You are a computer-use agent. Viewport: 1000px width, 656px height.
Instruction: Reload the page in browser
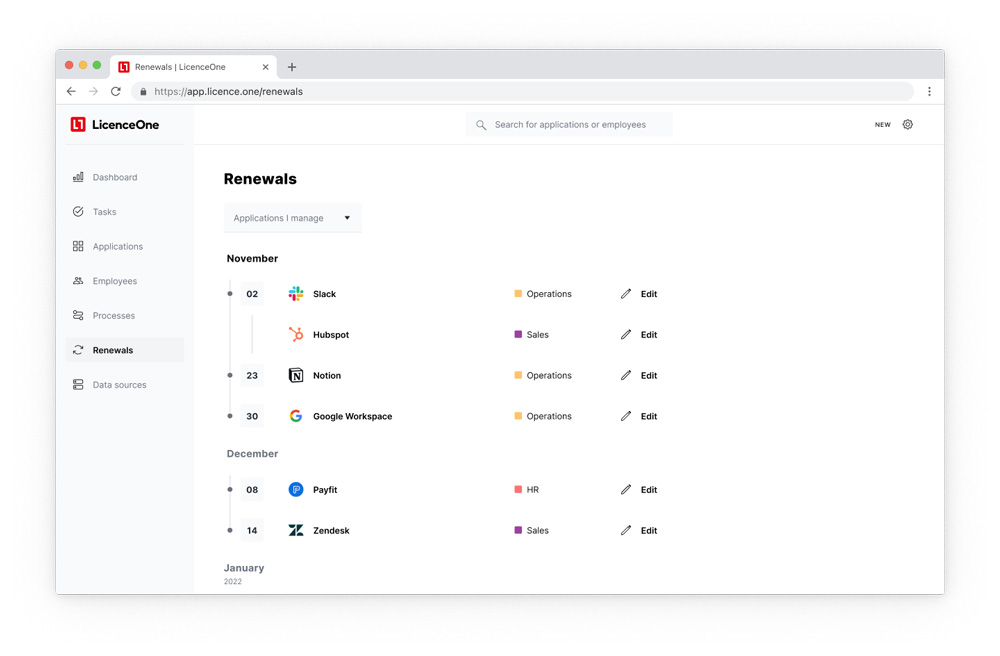click(x=115, y=91)
